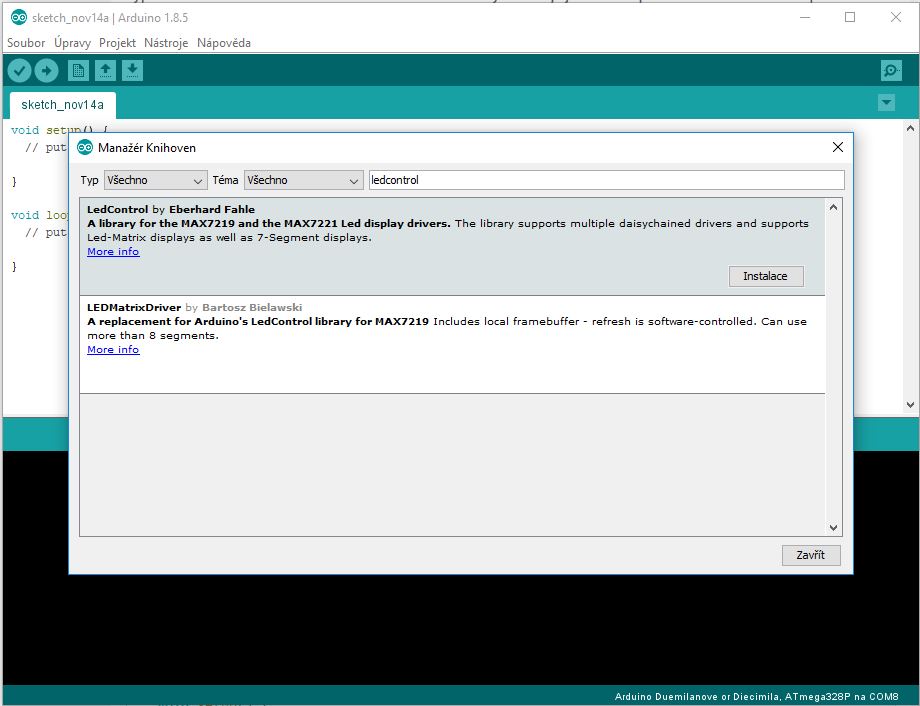Click the Open sketch up-arrow icon
This screenshot has height=706, width=920.
tap(105, 70)
